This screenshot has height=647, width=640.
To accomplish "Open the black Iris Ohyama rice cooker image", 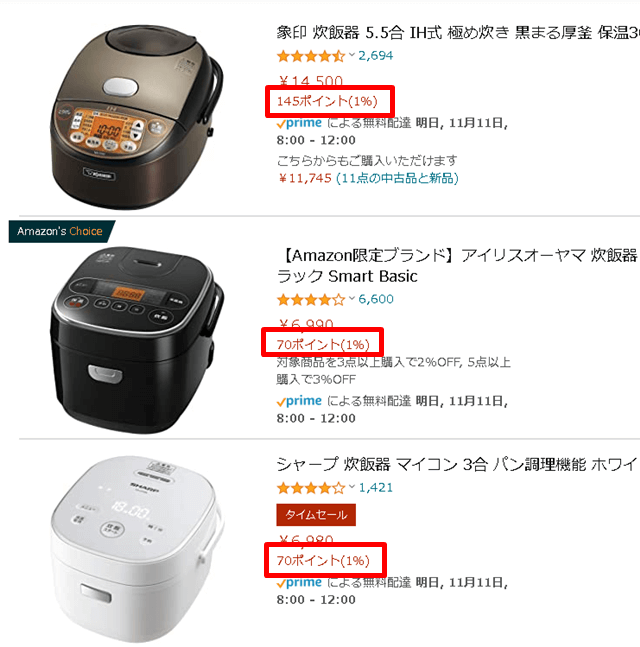I will (137, 340).
